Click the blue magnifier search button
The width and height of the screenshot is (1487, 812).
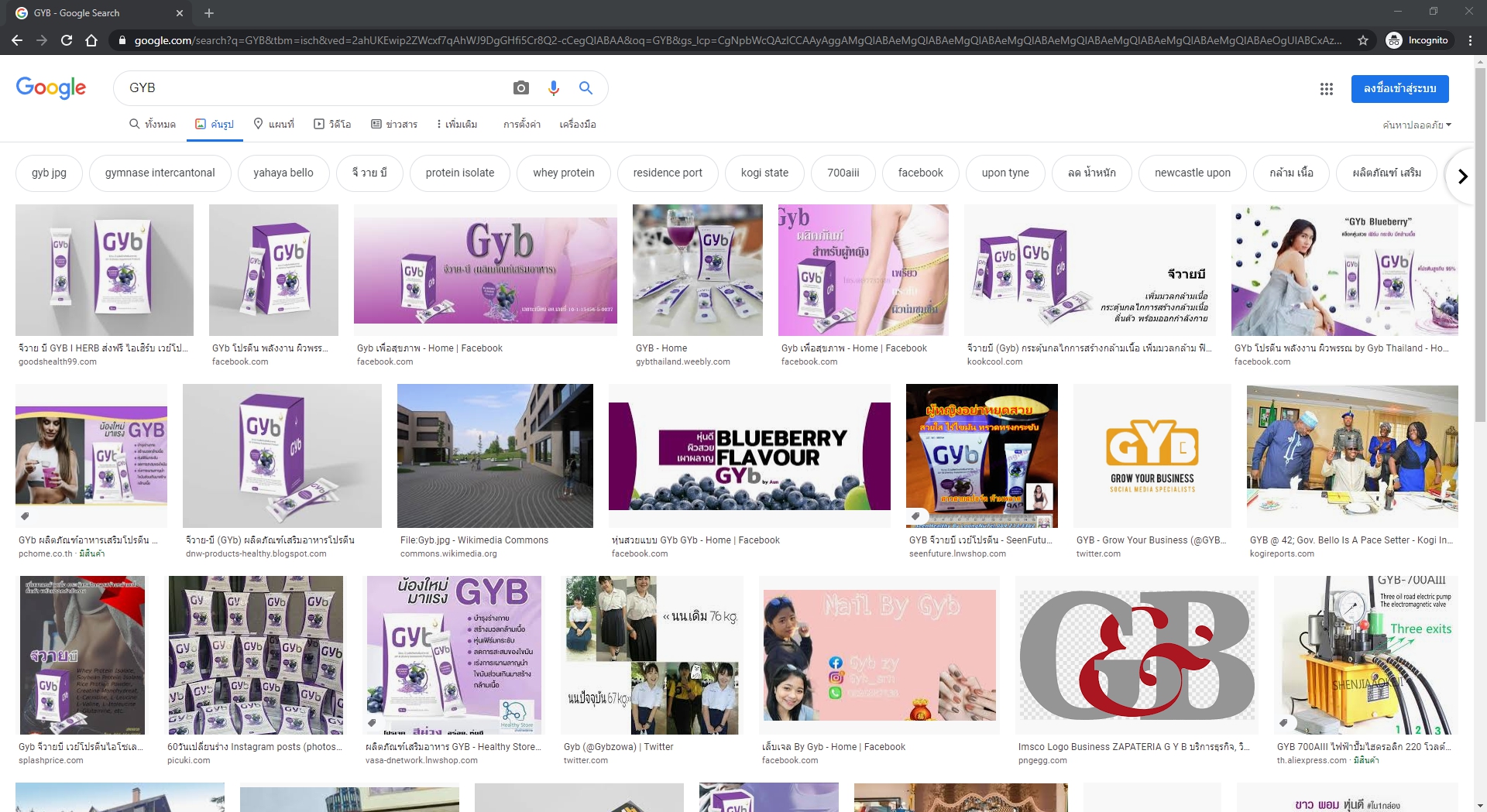[586, 88]
